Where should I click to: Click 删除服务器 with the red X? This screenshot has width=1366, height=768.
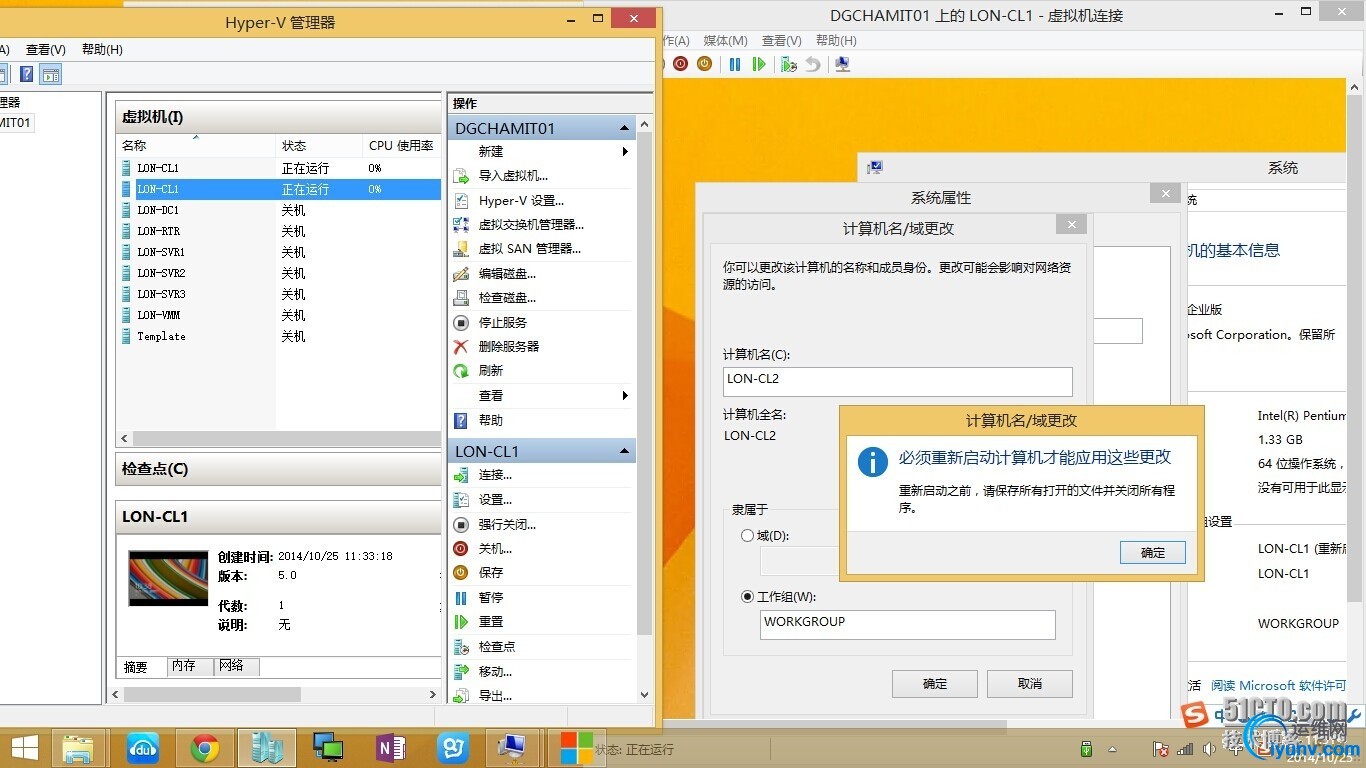509,346
